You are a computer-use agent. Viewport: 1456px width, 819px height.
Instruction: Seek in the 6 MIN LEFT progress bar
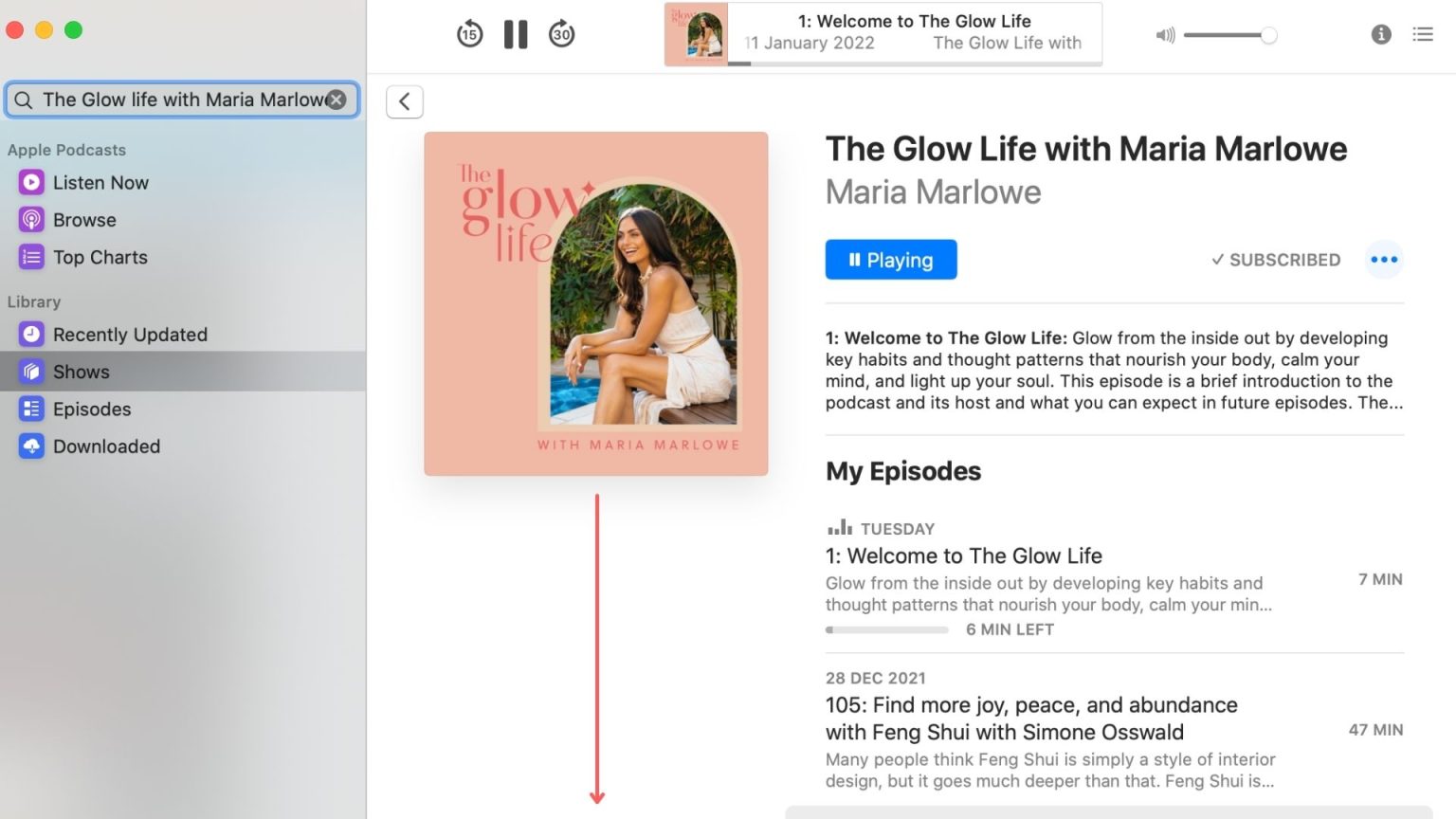pos(887,629)
